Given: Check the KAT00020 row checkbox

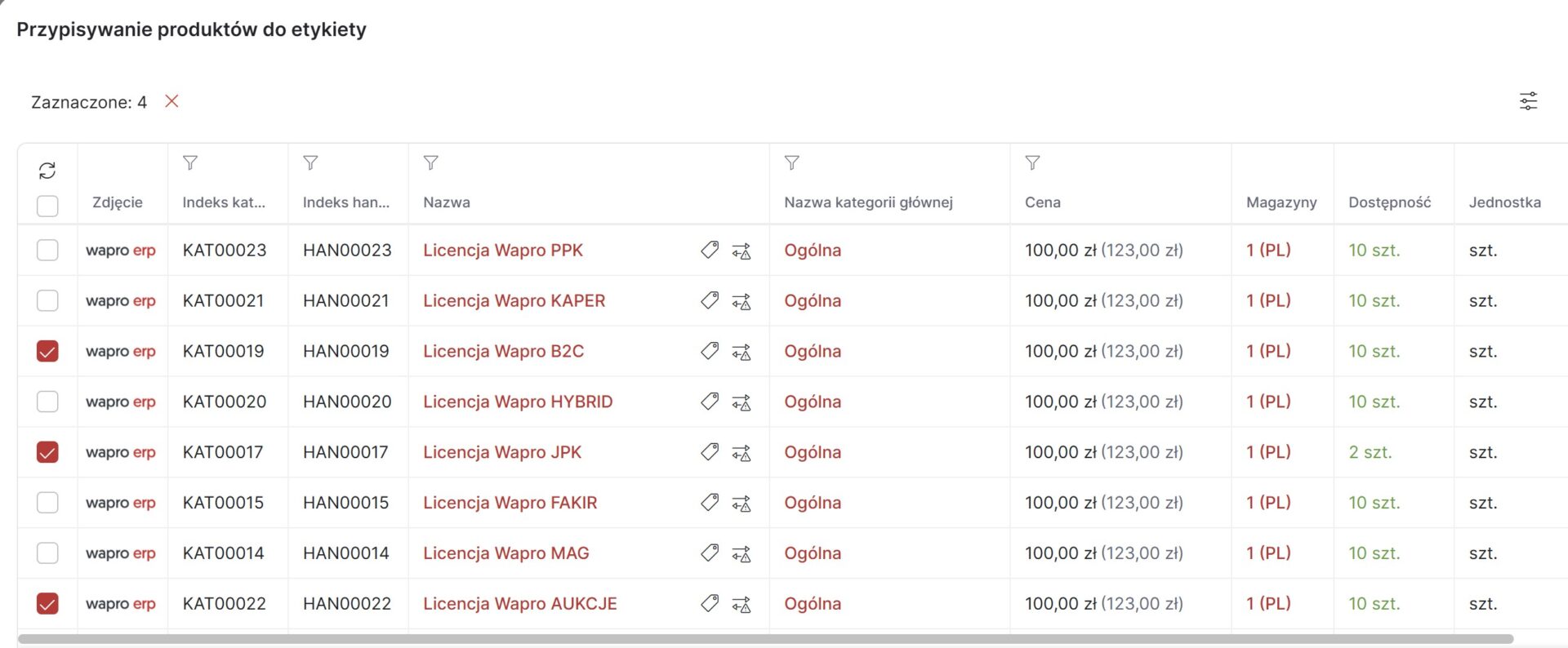Looking at the screenshot, I should coord(47,402).
